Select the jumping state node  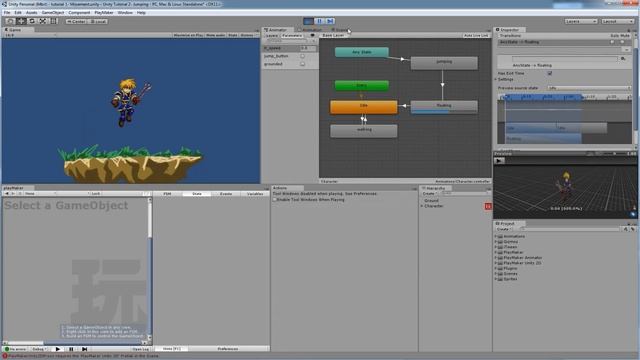(444, 62)
